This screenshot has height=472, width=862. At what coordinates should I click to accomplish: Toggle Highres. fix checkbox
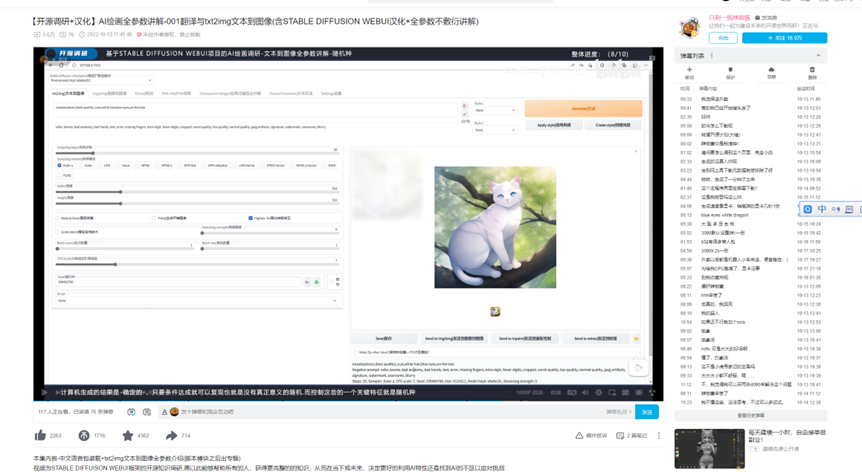coord(251,218)
